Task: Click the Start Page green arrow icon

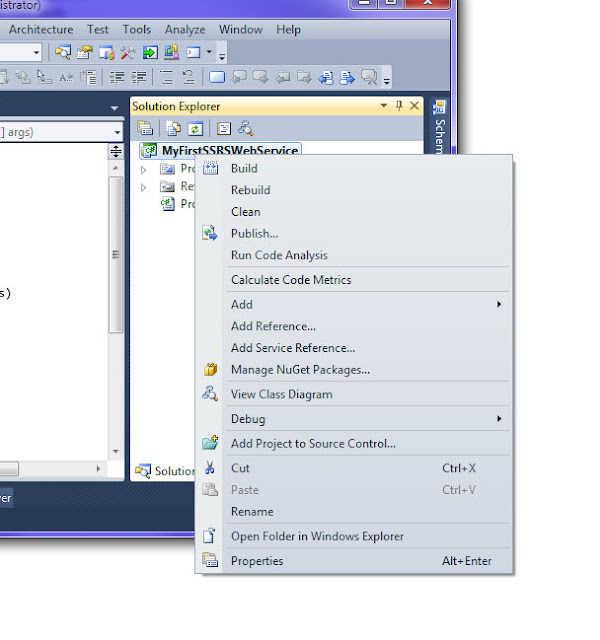Action: click(x=150, y=52)
